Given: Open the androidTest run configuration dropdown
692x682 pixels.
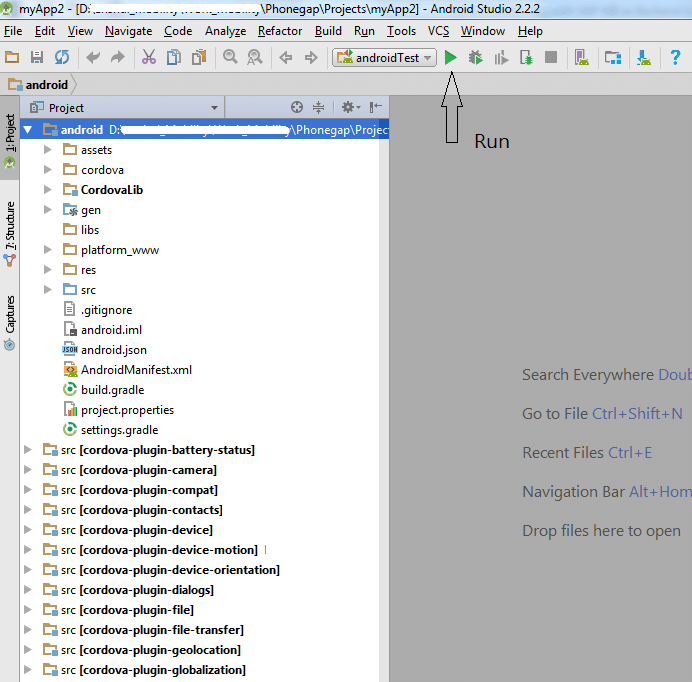Looking at the screenshot, I should click(x=385, y=58).
